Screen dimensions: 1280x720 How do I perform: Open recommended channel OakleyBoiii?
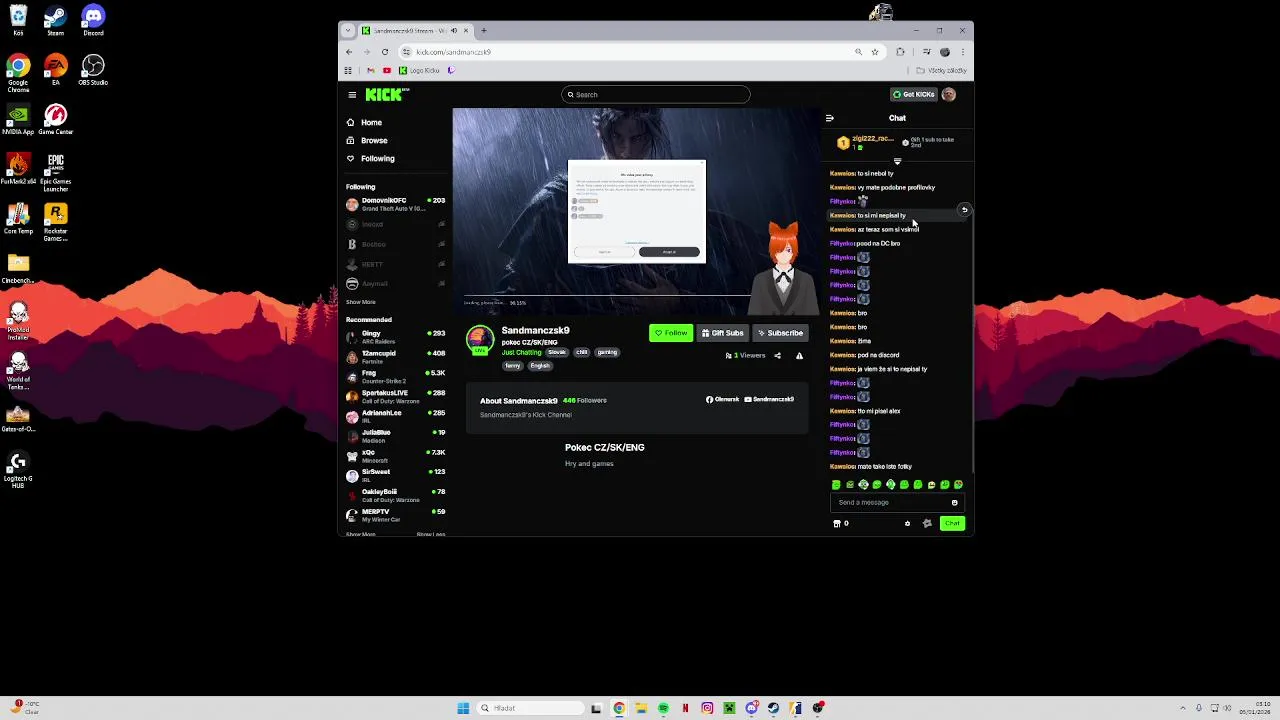pos(395,495)
